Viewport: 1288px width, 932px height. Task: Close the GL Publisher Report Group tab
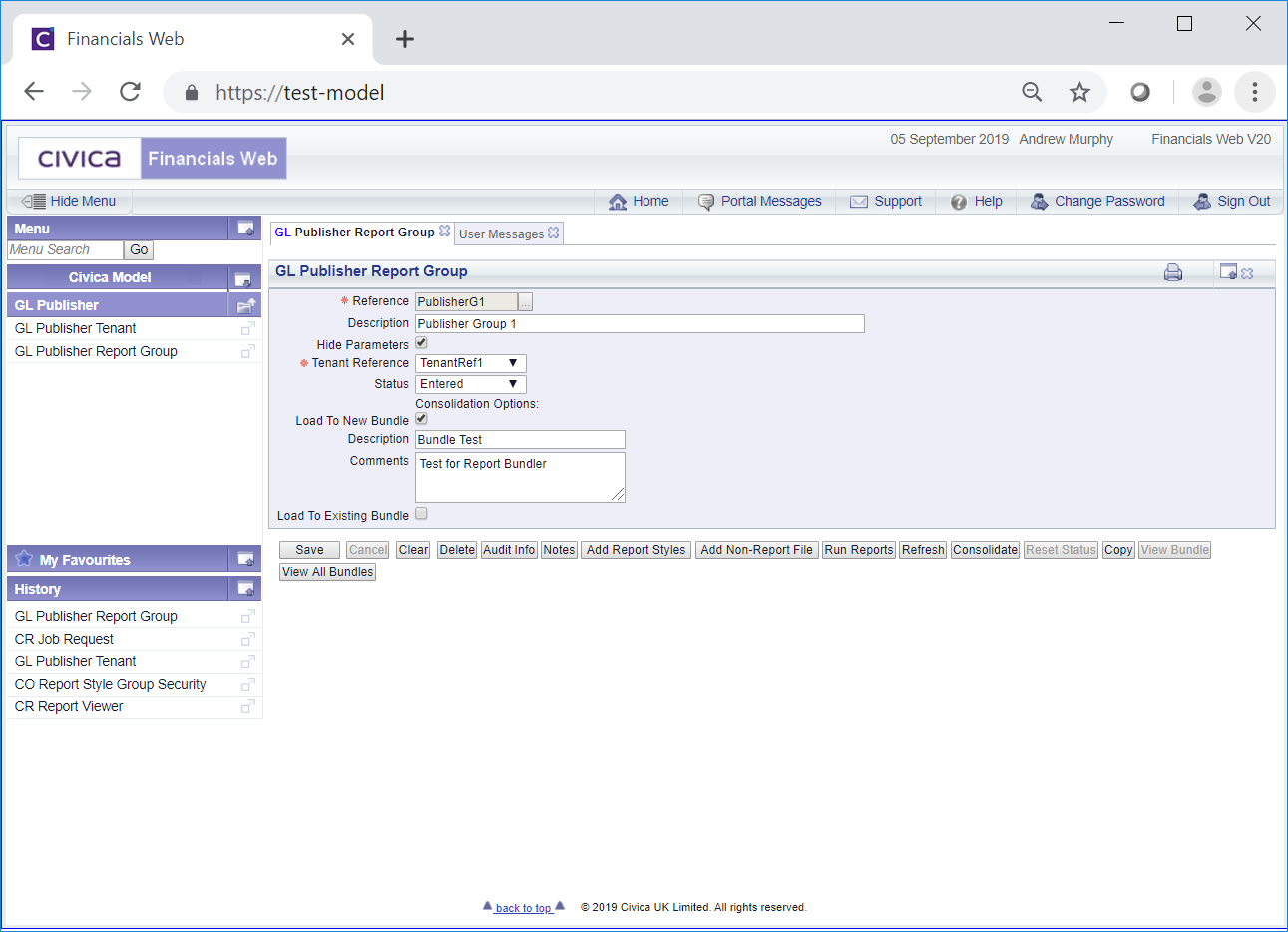445,231
